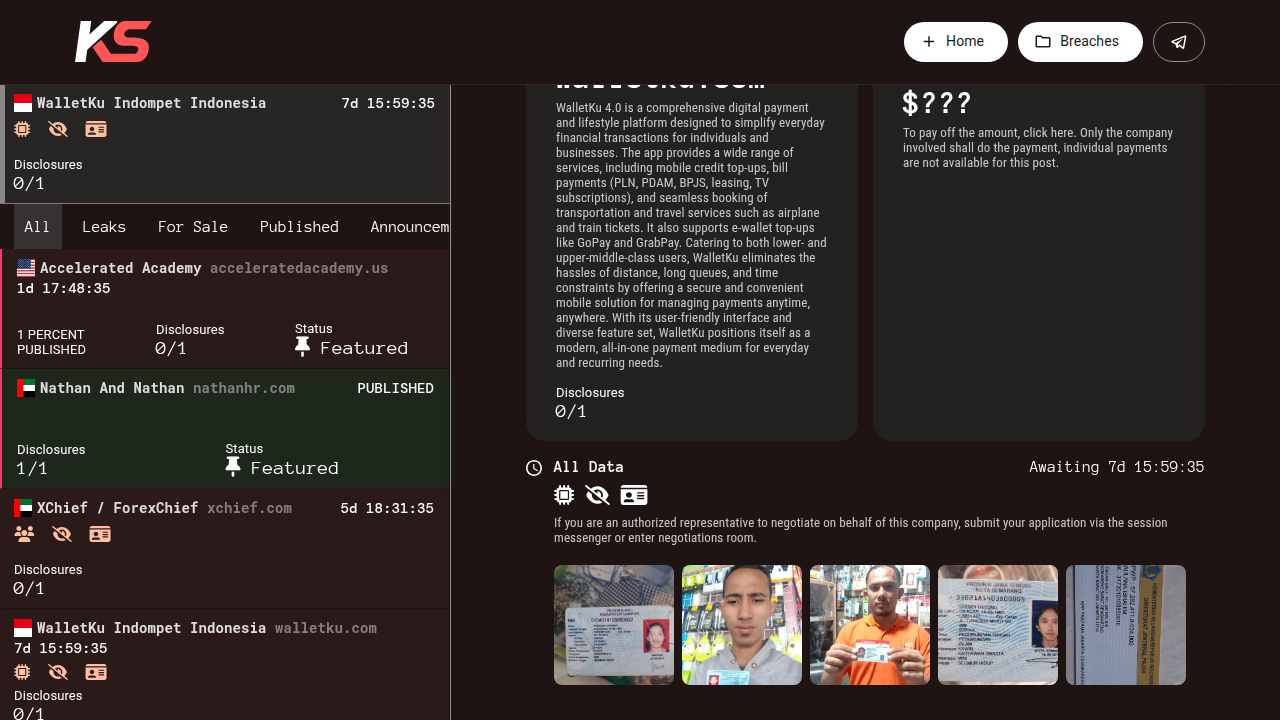Open the Telegram paper plane button

[1178, 42]
